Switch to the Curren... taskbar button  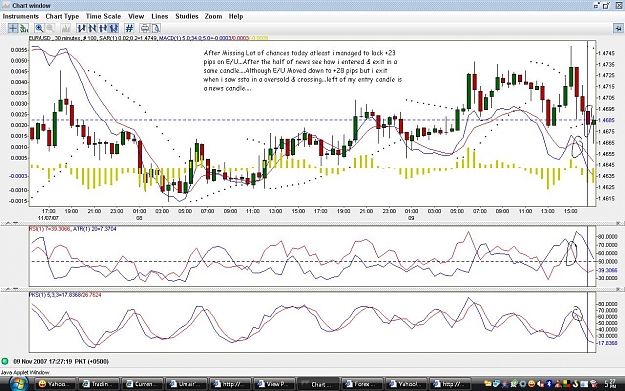[x=143, y=384]
